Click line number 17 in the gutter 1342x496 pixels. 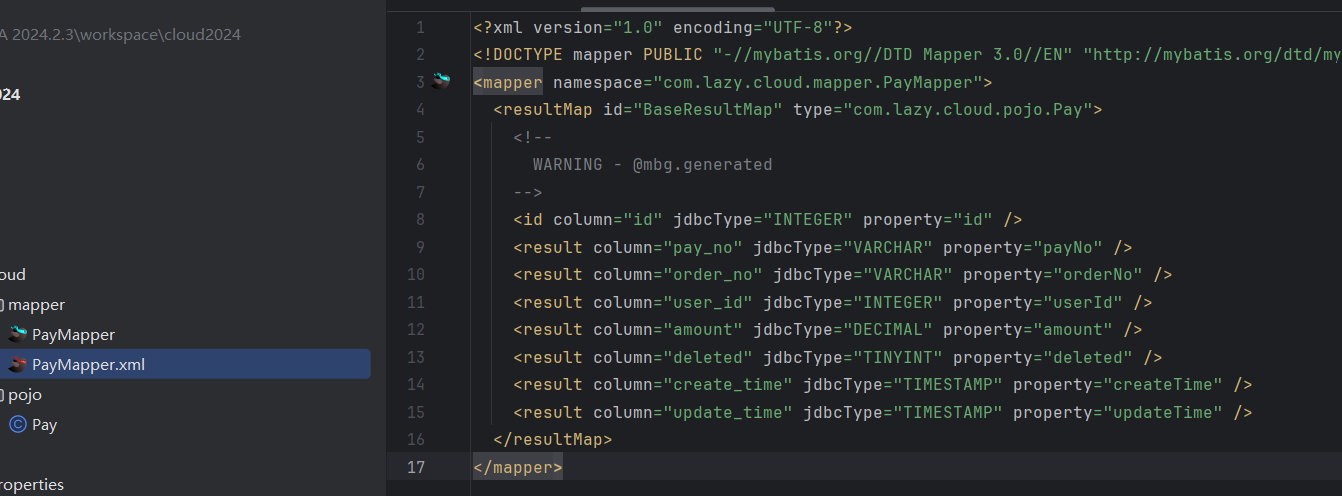tap(416, 467)
